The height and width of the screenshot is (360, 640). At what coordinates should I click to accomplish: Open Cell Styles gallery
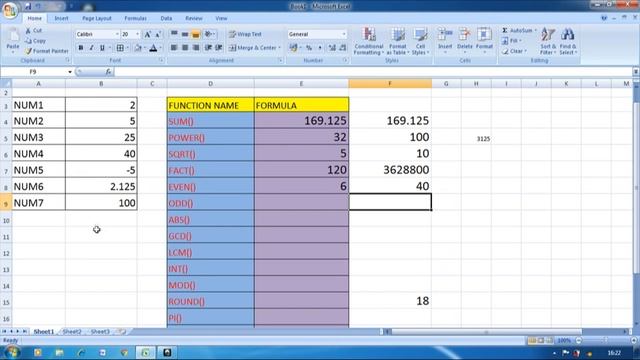420,41
